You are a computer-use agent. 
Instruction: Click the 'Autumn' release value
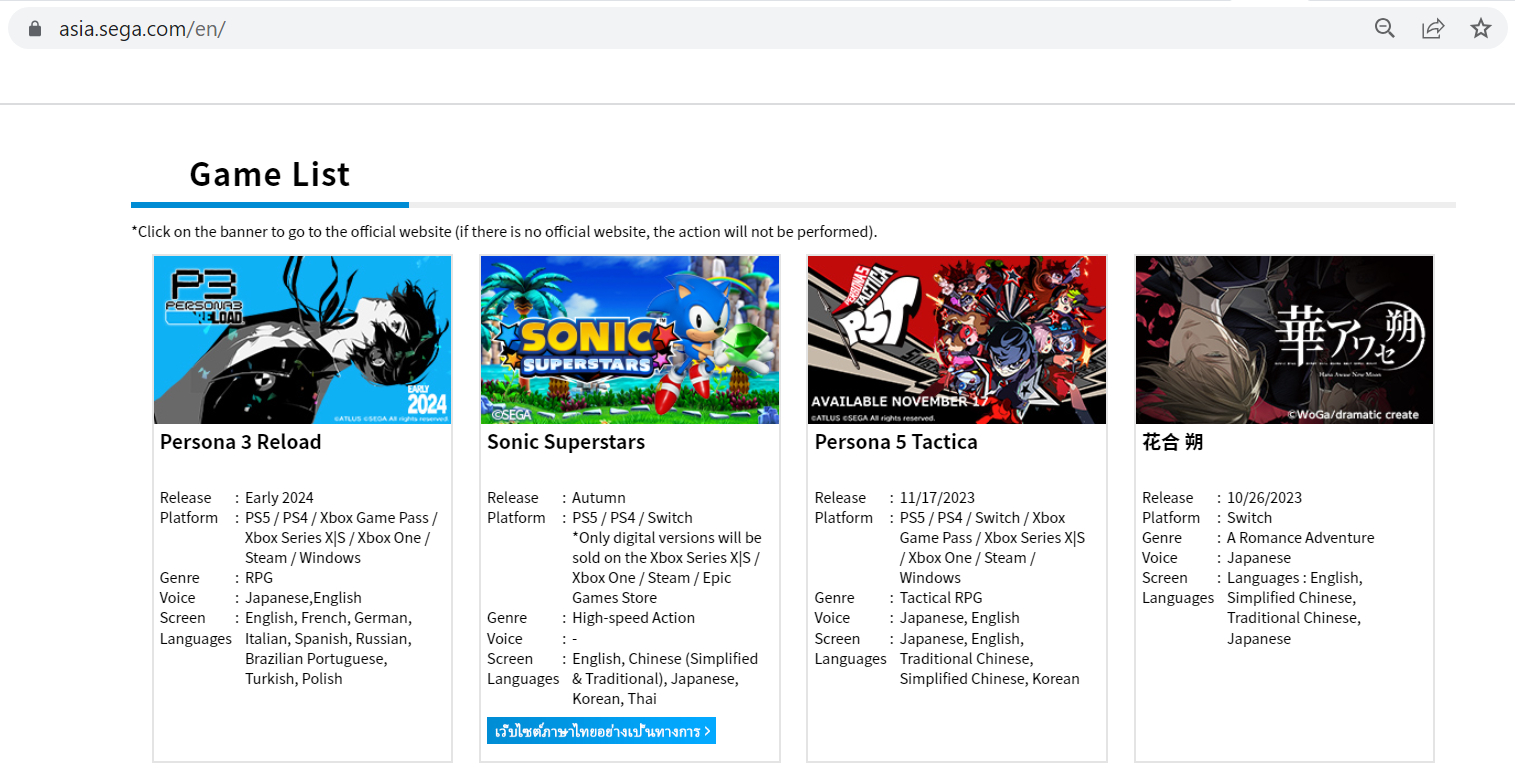point(599,498)
